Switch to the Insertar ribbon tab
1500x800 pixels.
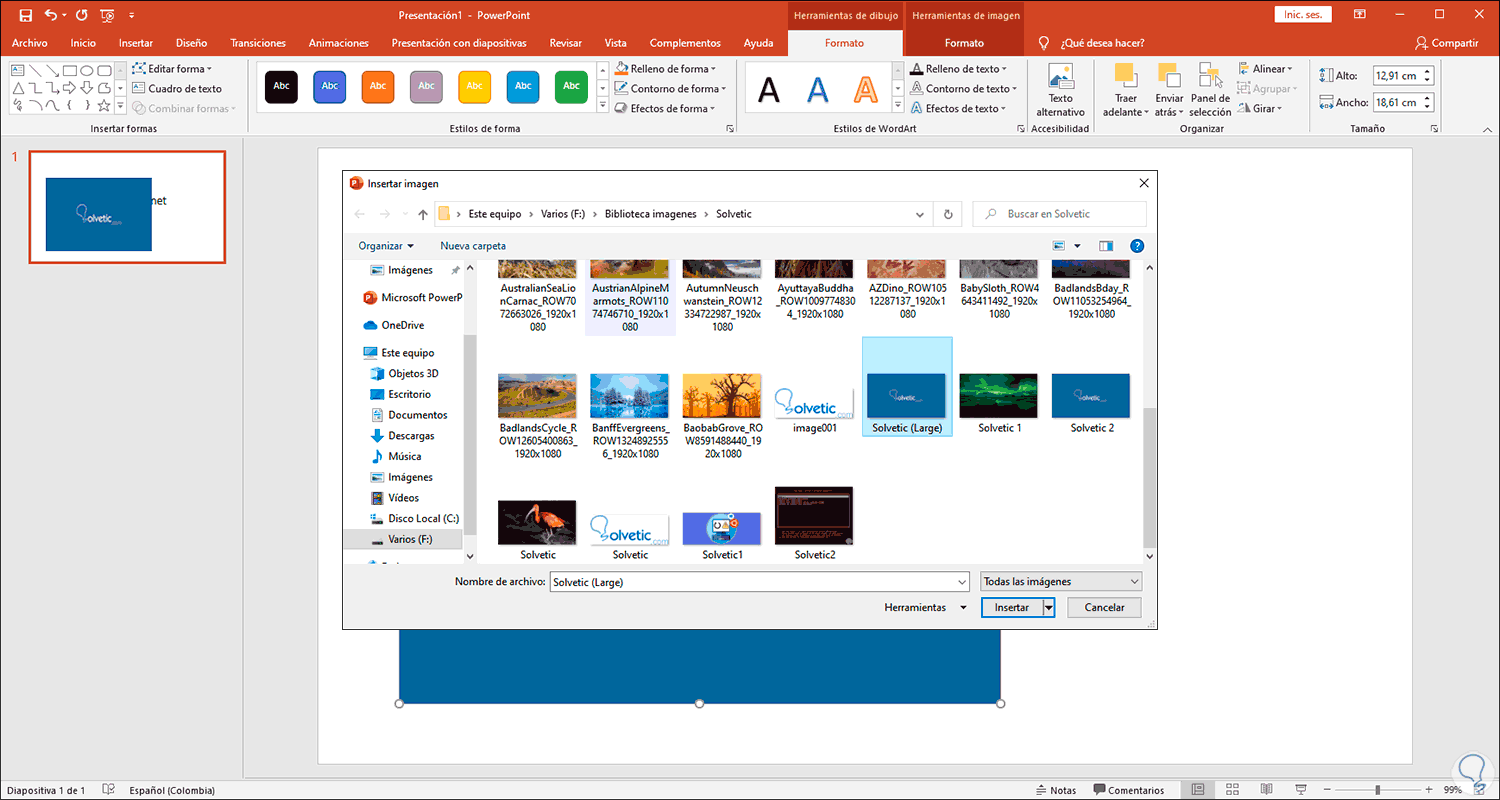click(136, 43)
